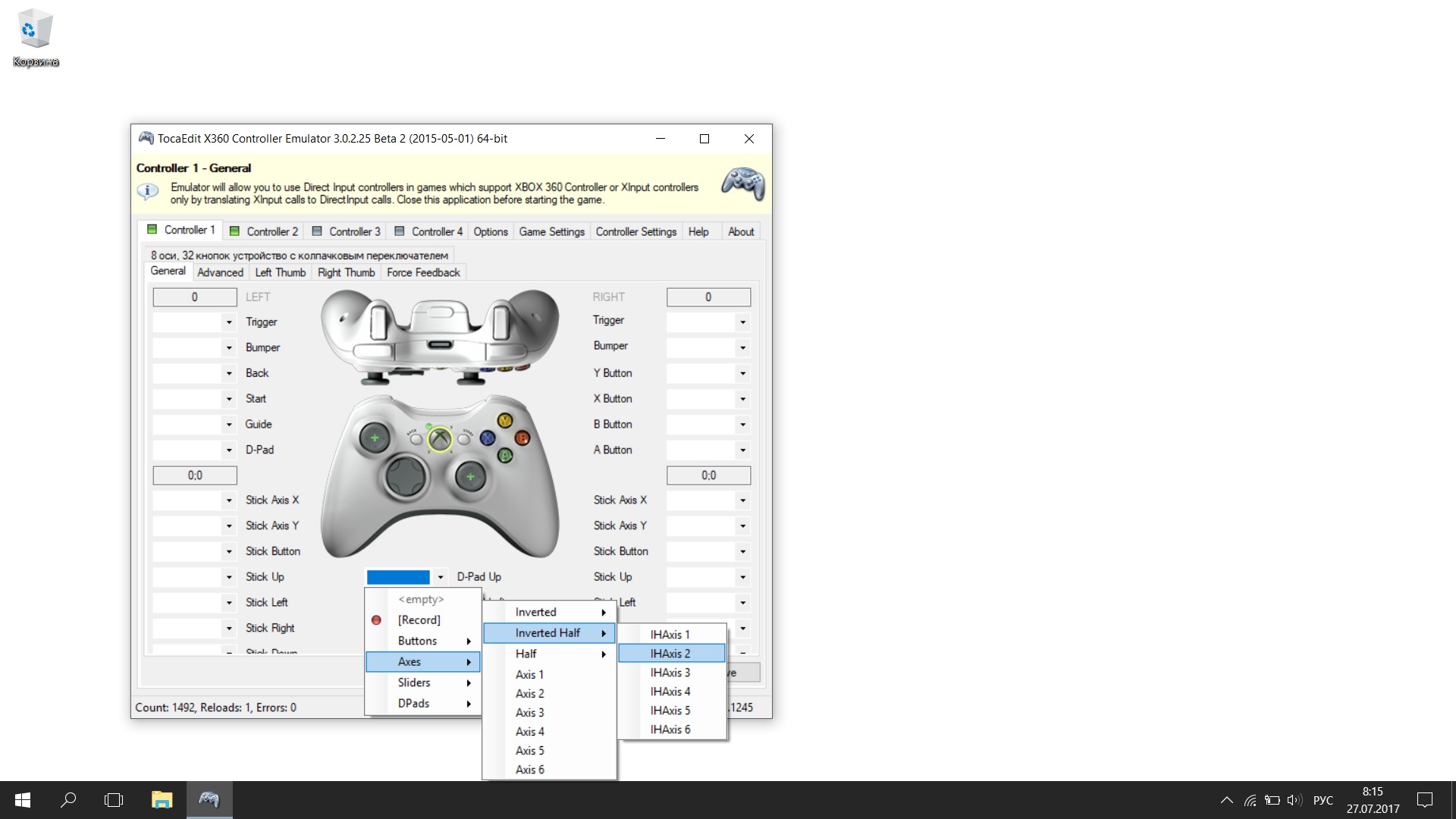Open Windows Start menu
Screen dimensions: 1456x819
(23, 800)
